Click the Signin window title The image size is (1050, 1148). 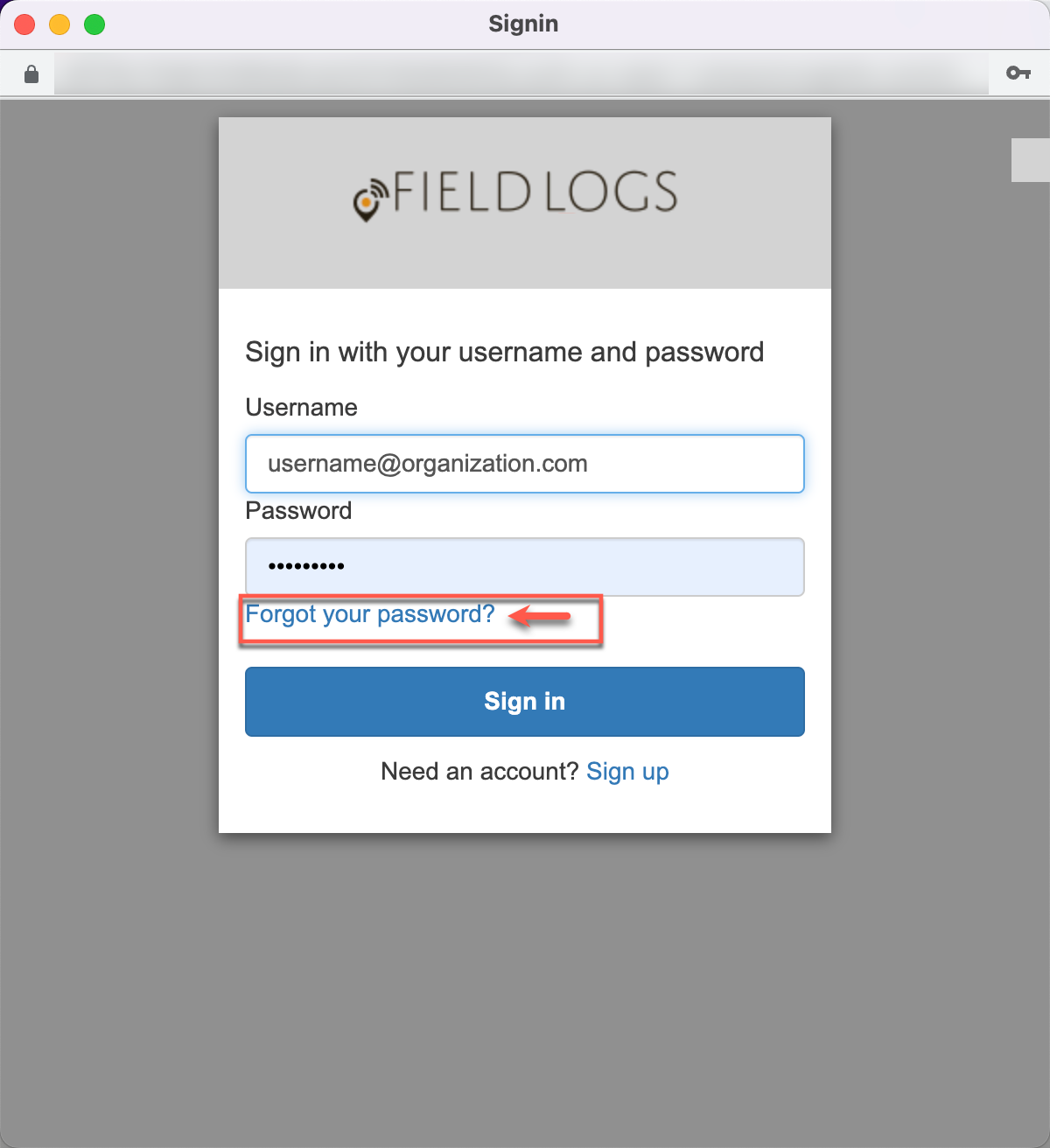tap(523, 24)
